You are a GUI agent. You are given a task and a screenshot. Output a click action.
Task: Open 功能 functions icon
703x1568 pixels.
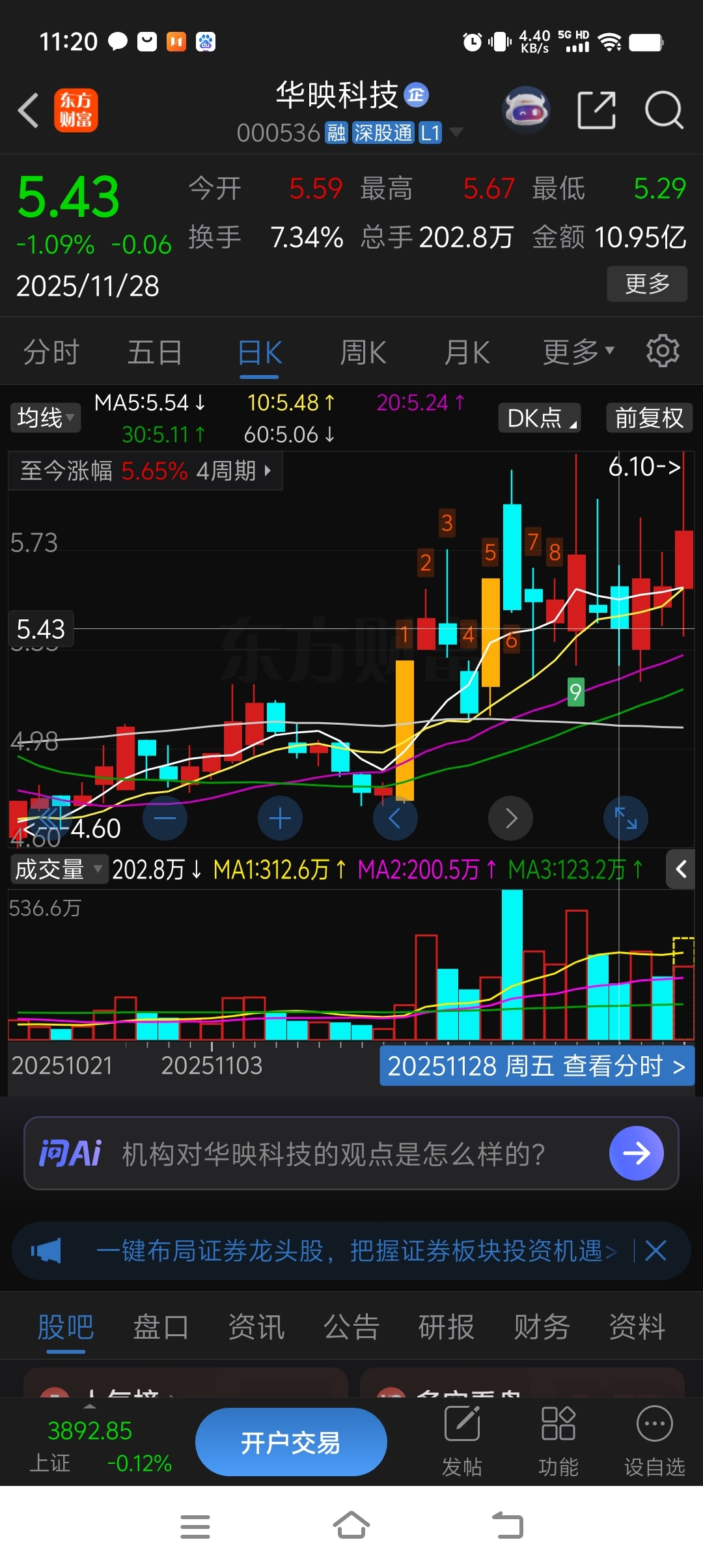(558, 1442)
